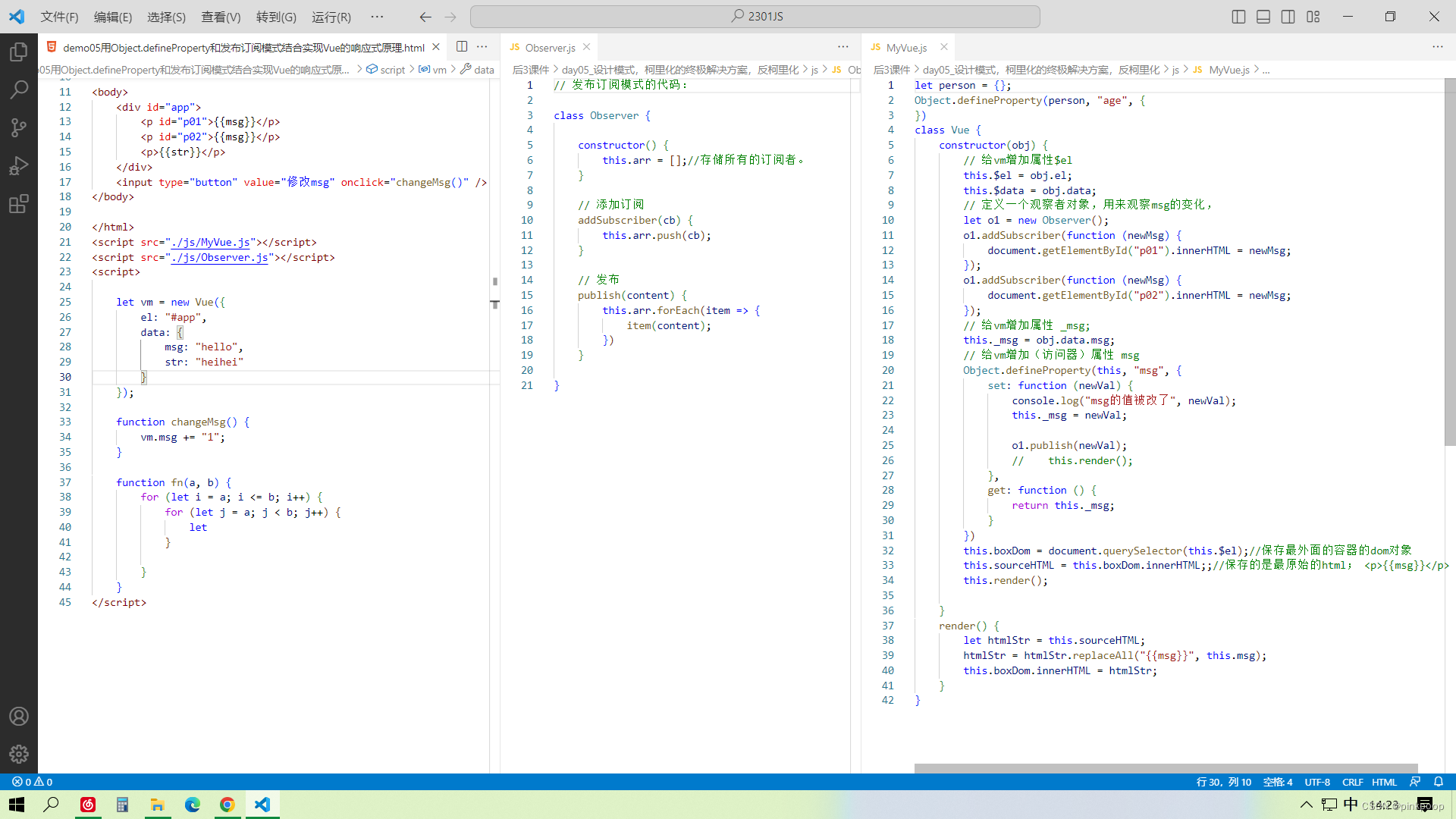1456x819 pixels.
Task: Toggle the primary side bar layout
Action: [x=1238, y=17]
